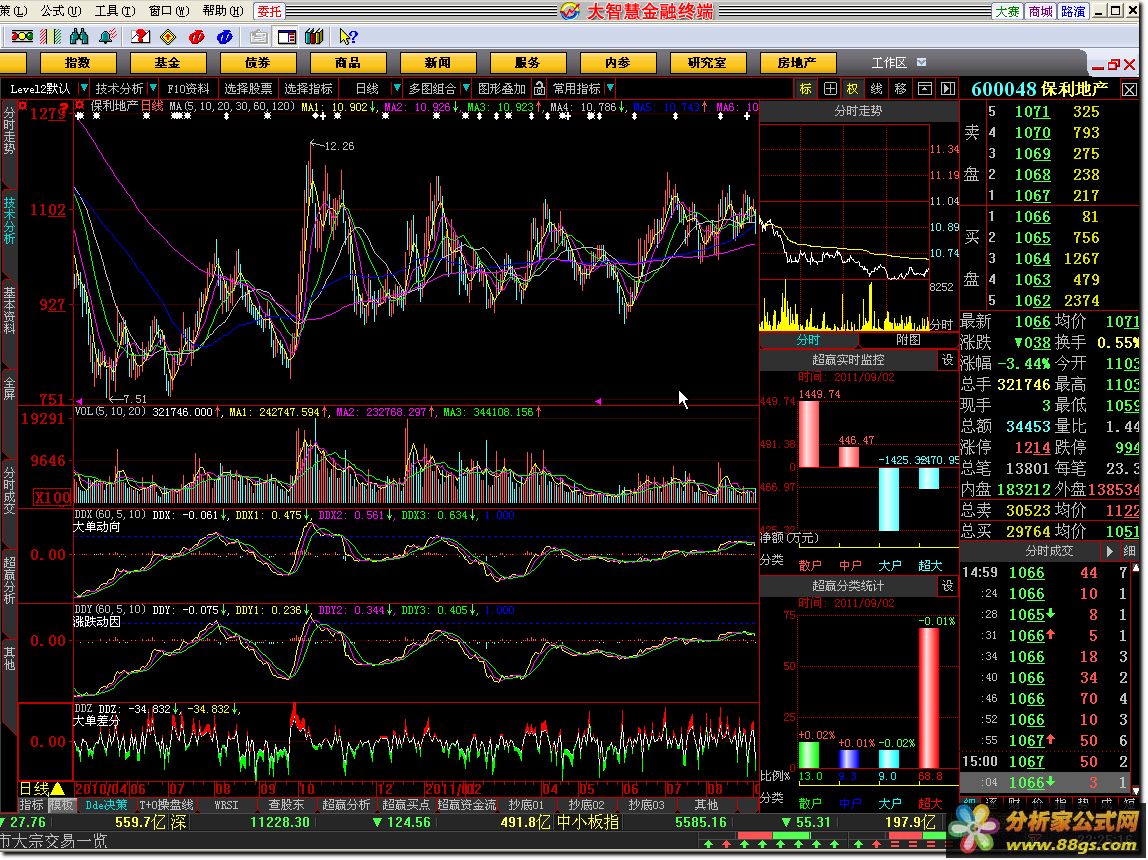Open the 窗口 menu
This screenshot has width=1148, height=860.
click(x=169, y=11)
